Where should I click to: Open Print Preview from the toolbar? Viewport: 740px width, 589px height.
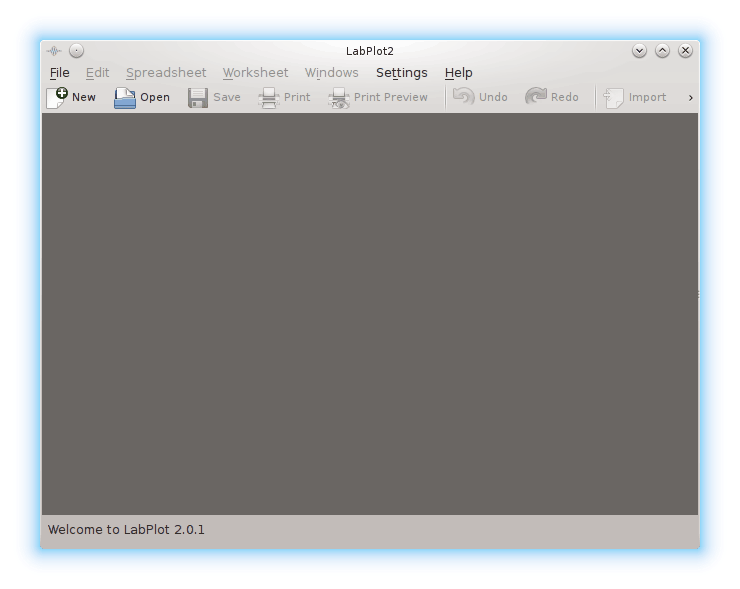tap(339, 97)
